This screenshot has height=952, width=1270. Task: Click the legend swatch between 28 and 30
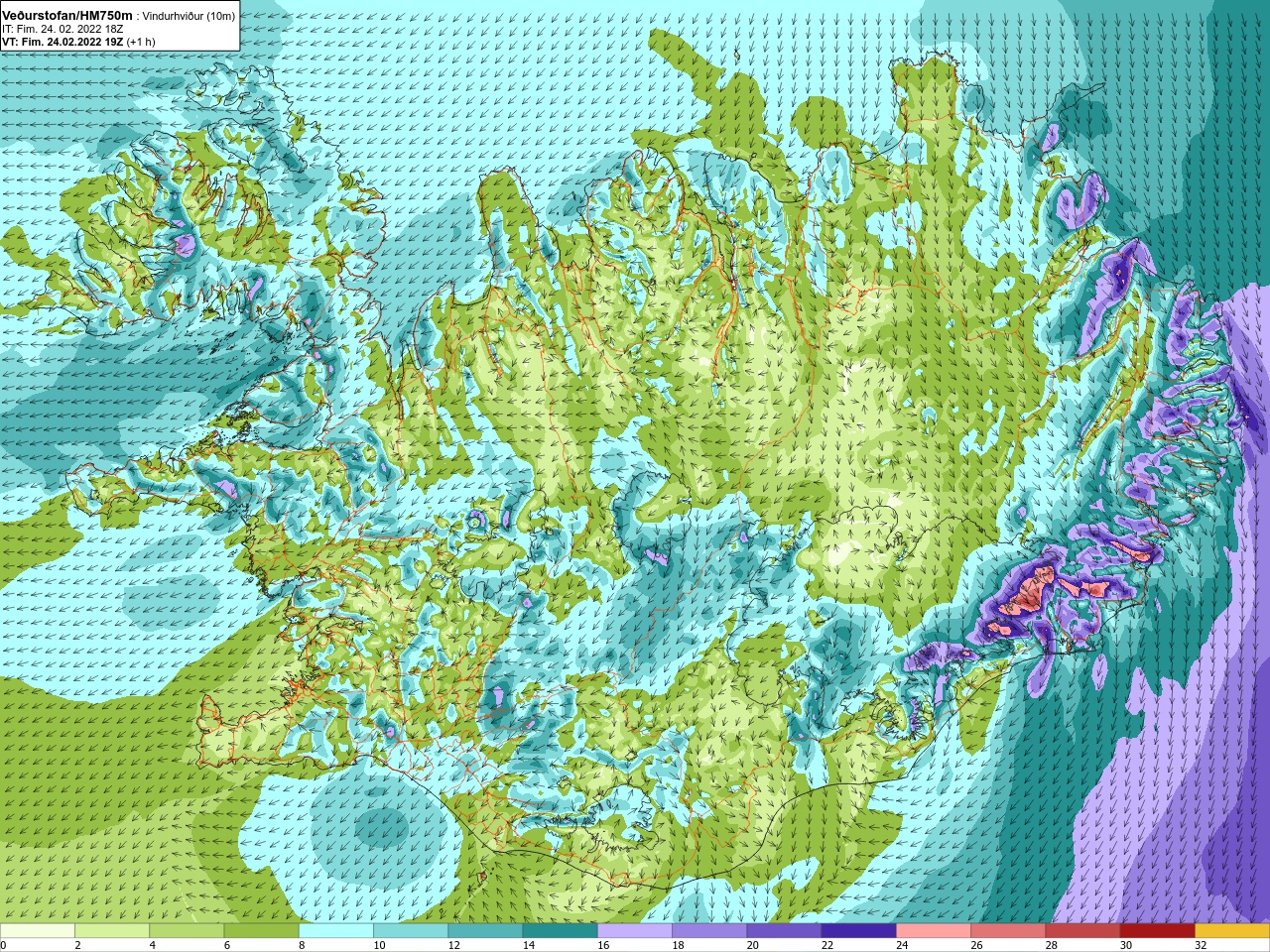[1082, 930]
